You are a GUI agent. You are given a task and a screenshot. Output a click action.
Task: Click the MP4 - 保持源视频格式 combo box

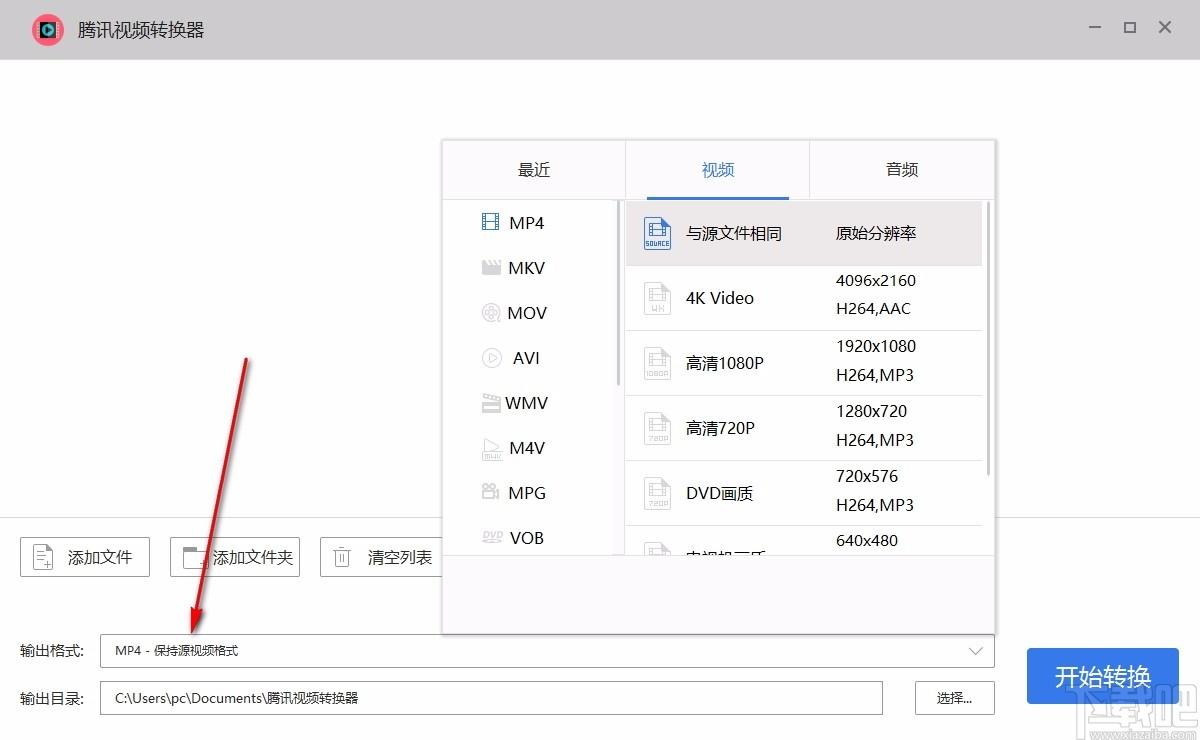pyautogui.click(x=547, y=651)
